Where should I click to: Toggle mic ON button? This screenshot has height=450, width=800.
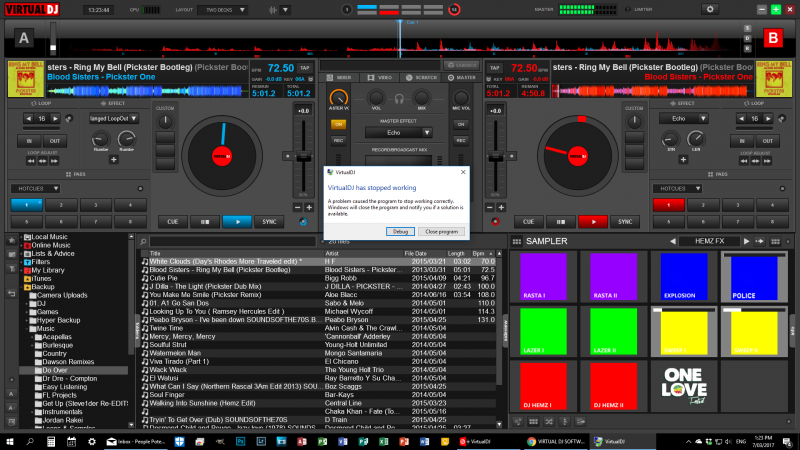coord(461,124)
